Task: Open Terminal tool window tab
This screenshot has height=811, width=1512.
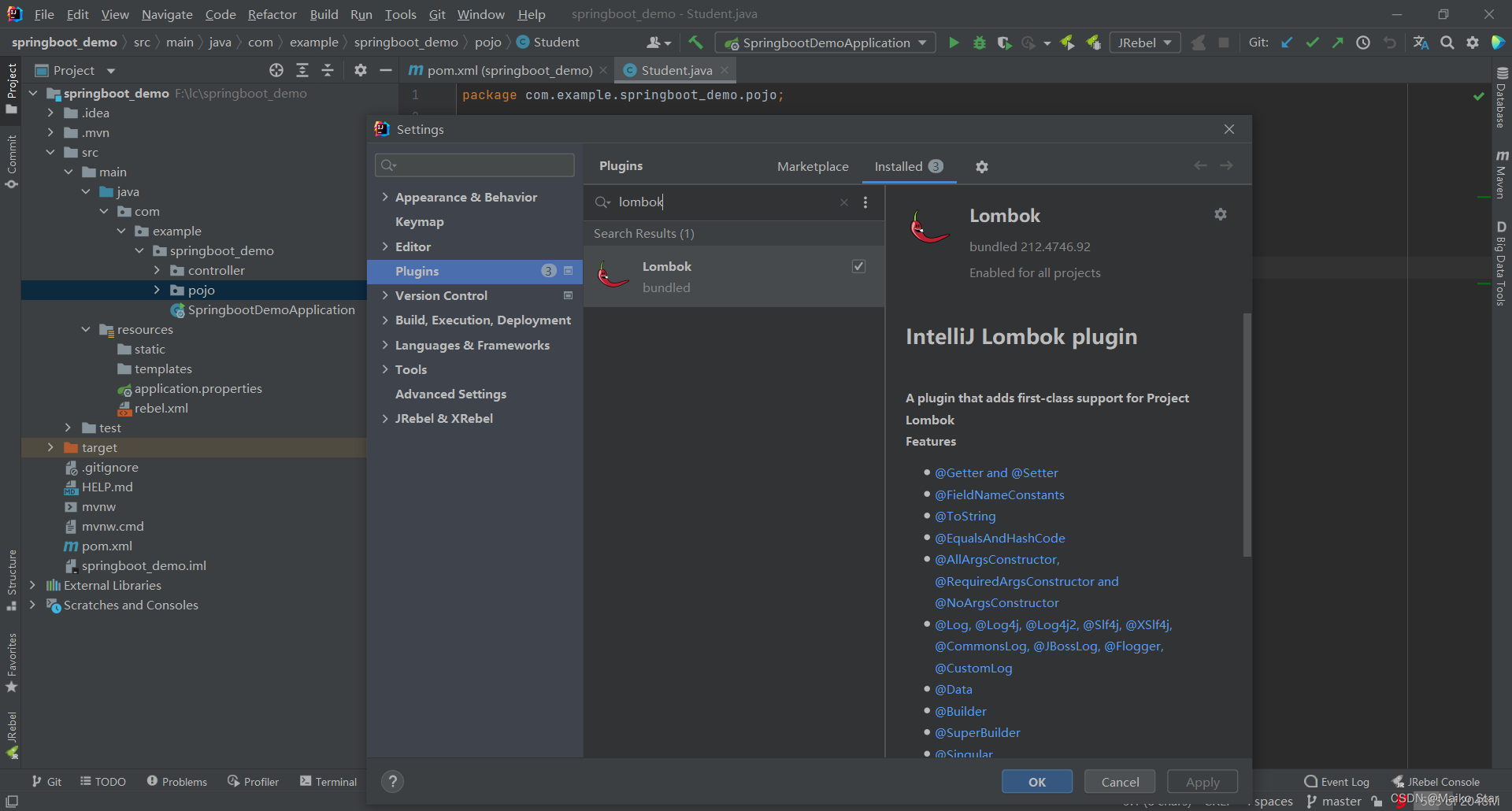Action: point(328,781)
